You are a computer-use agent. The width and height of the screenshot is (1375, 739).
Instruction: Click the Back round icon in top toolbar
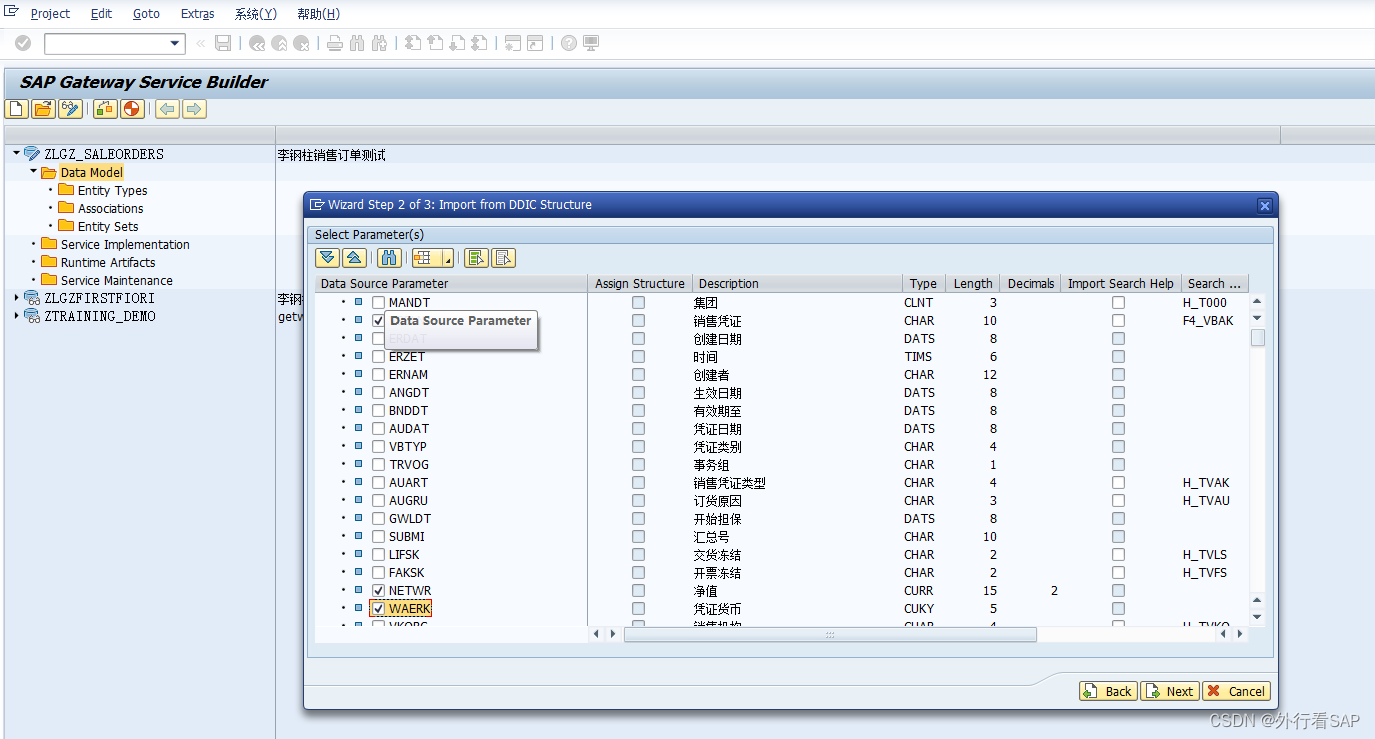coord(257,43)
